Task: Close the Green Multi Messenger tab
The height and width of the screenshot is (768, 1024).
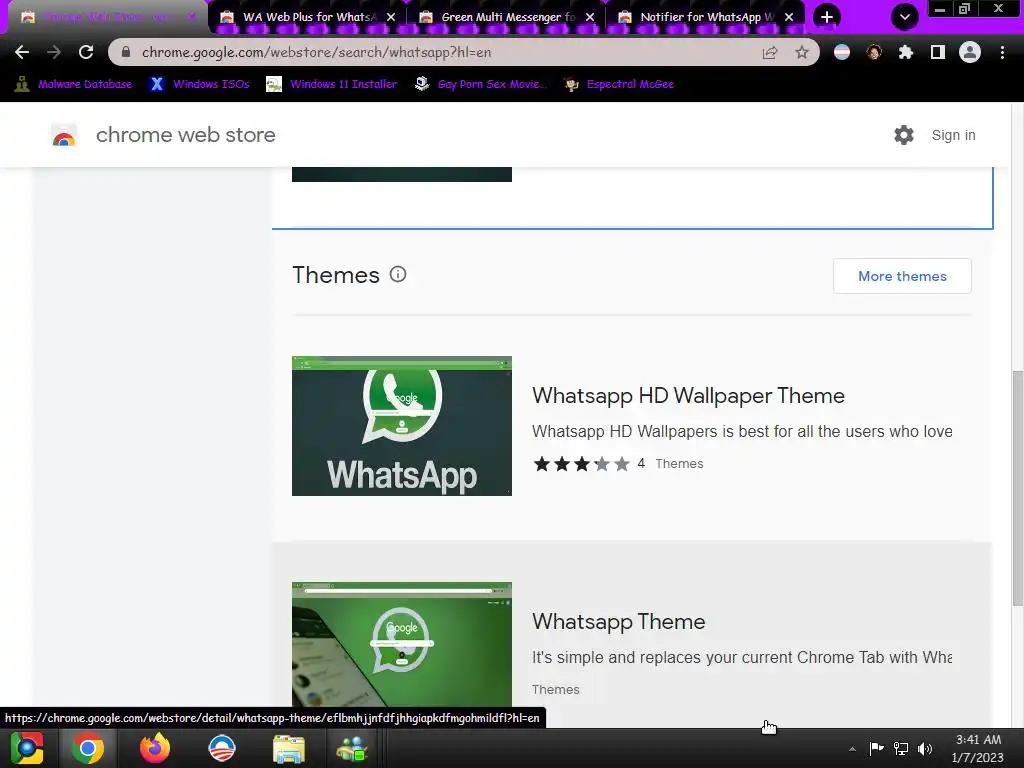Action: coord(590,17)
